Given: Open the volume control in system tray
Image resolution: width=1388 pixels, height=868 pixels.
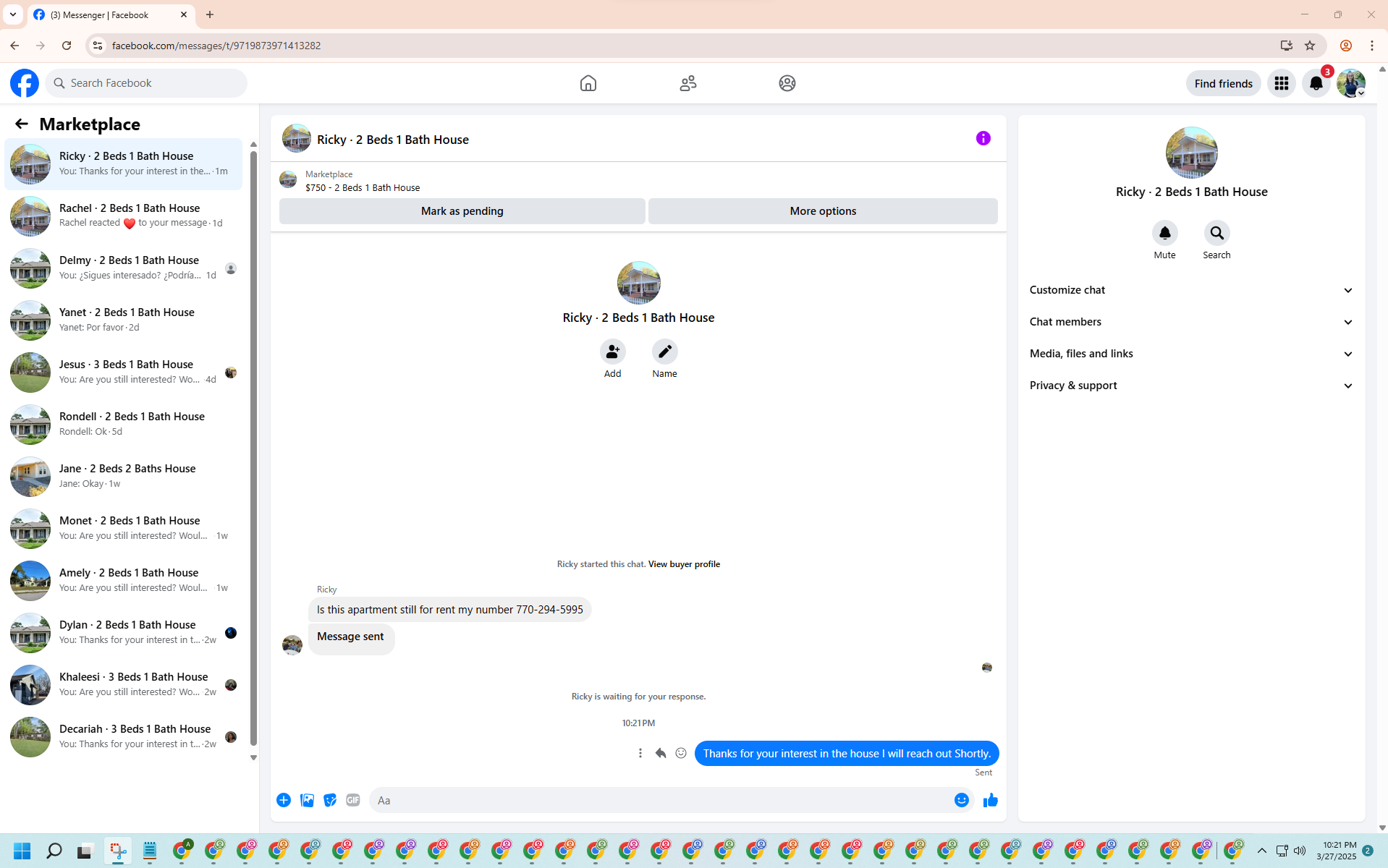Looking at the screenshot, I should pos(1300,851).
